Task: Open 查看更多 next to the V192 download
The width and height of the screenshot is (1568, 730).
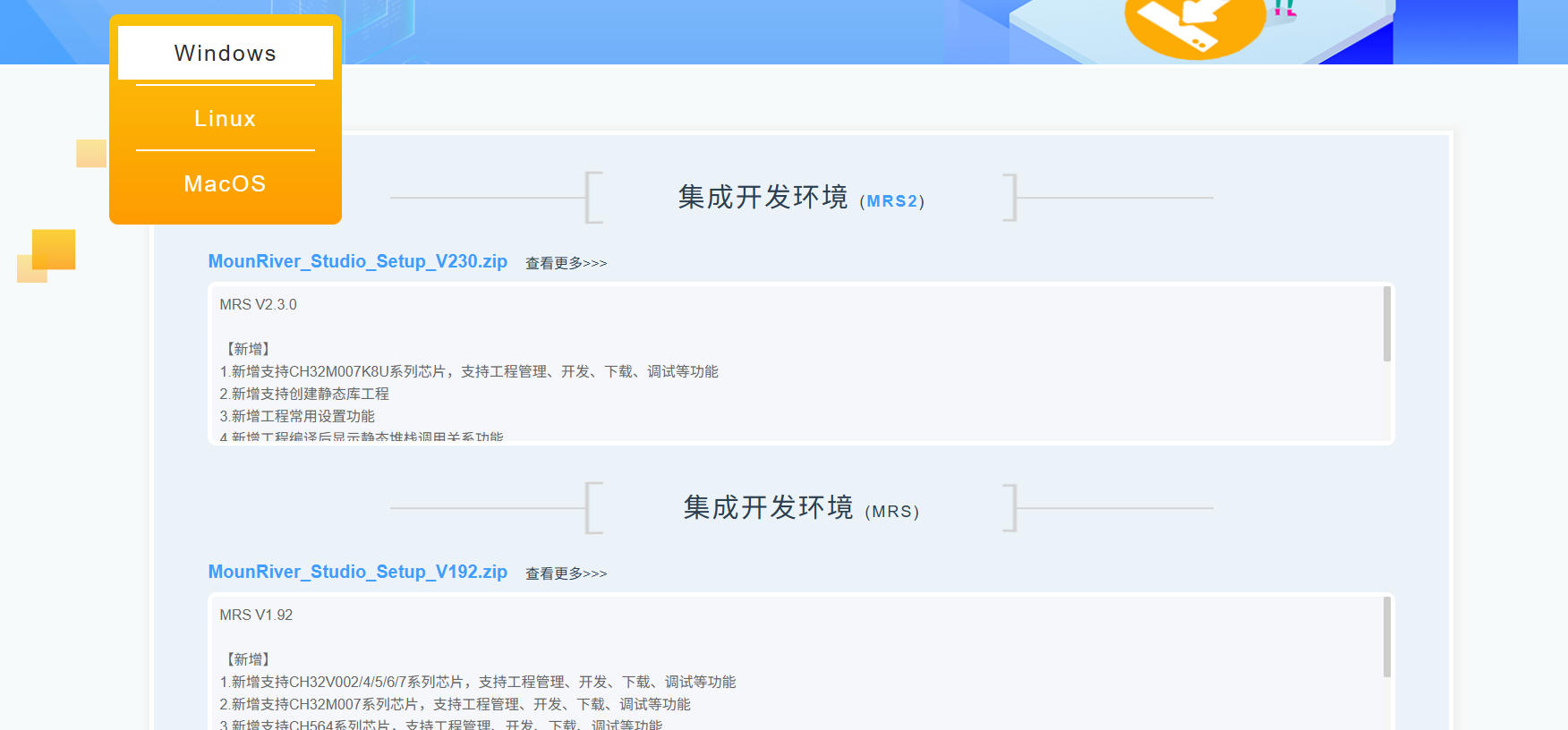Action: pos(566,573)
